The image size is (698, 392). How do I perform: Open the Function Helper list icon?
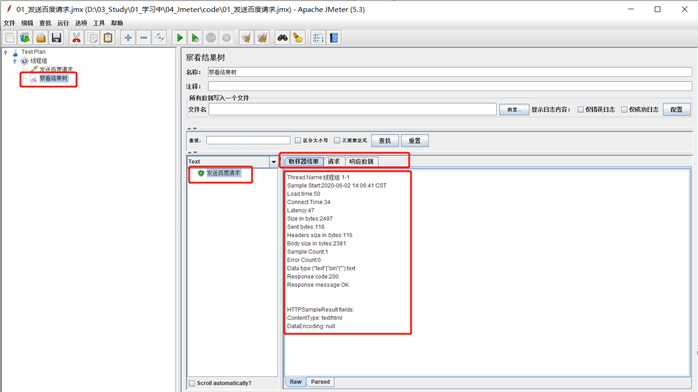[318, 38]
